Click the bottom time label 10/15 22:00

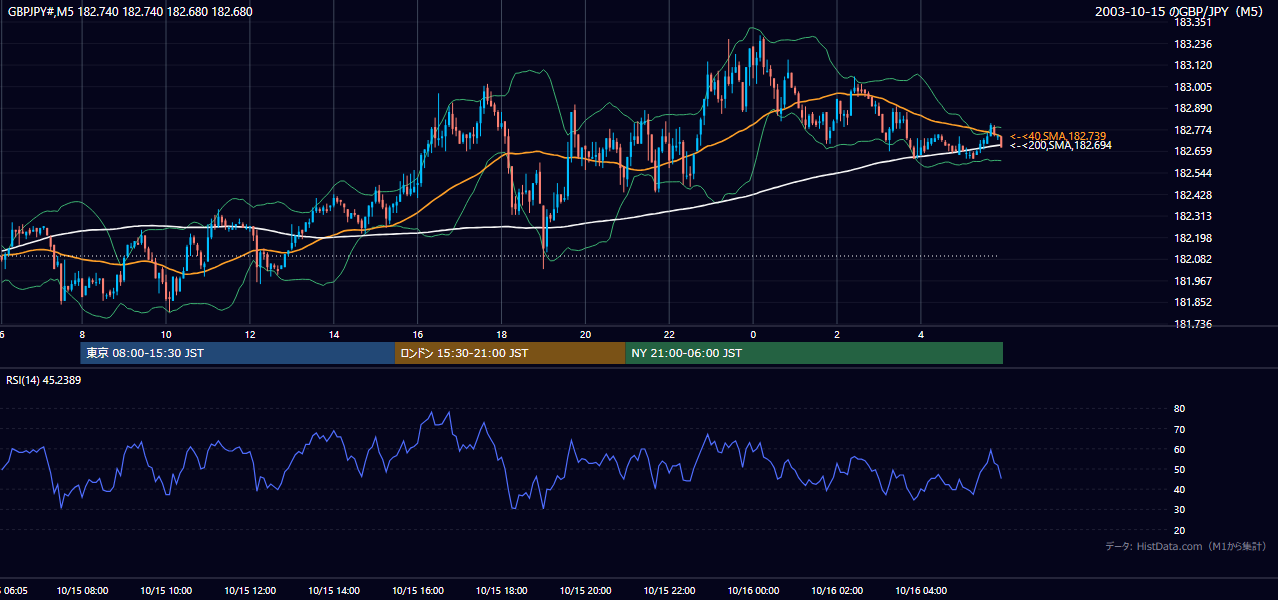[x=669, y=590]
